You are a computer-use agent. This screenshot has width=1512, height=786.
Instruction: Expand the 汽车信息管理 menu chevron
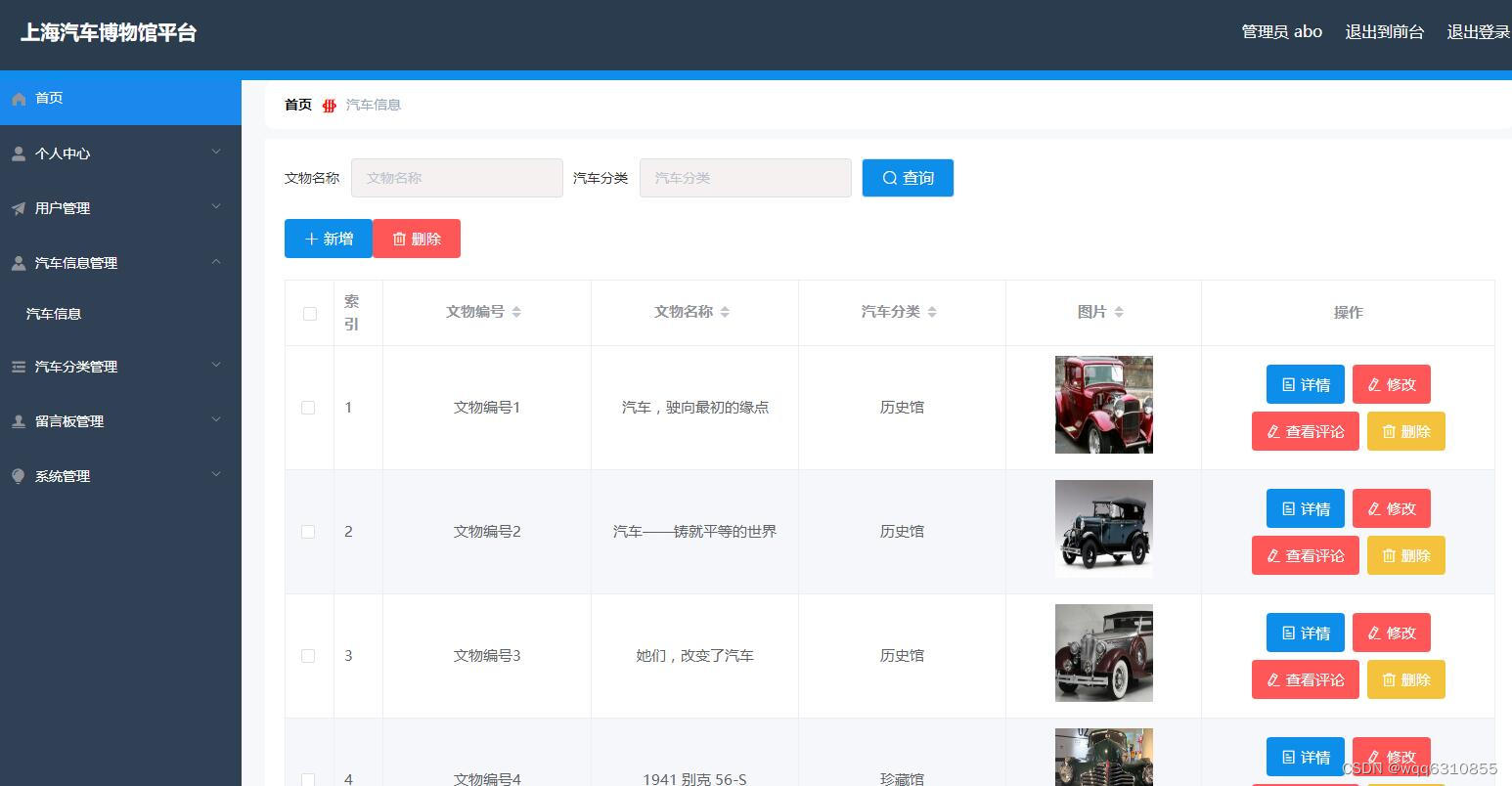click(x=216, y=262)
